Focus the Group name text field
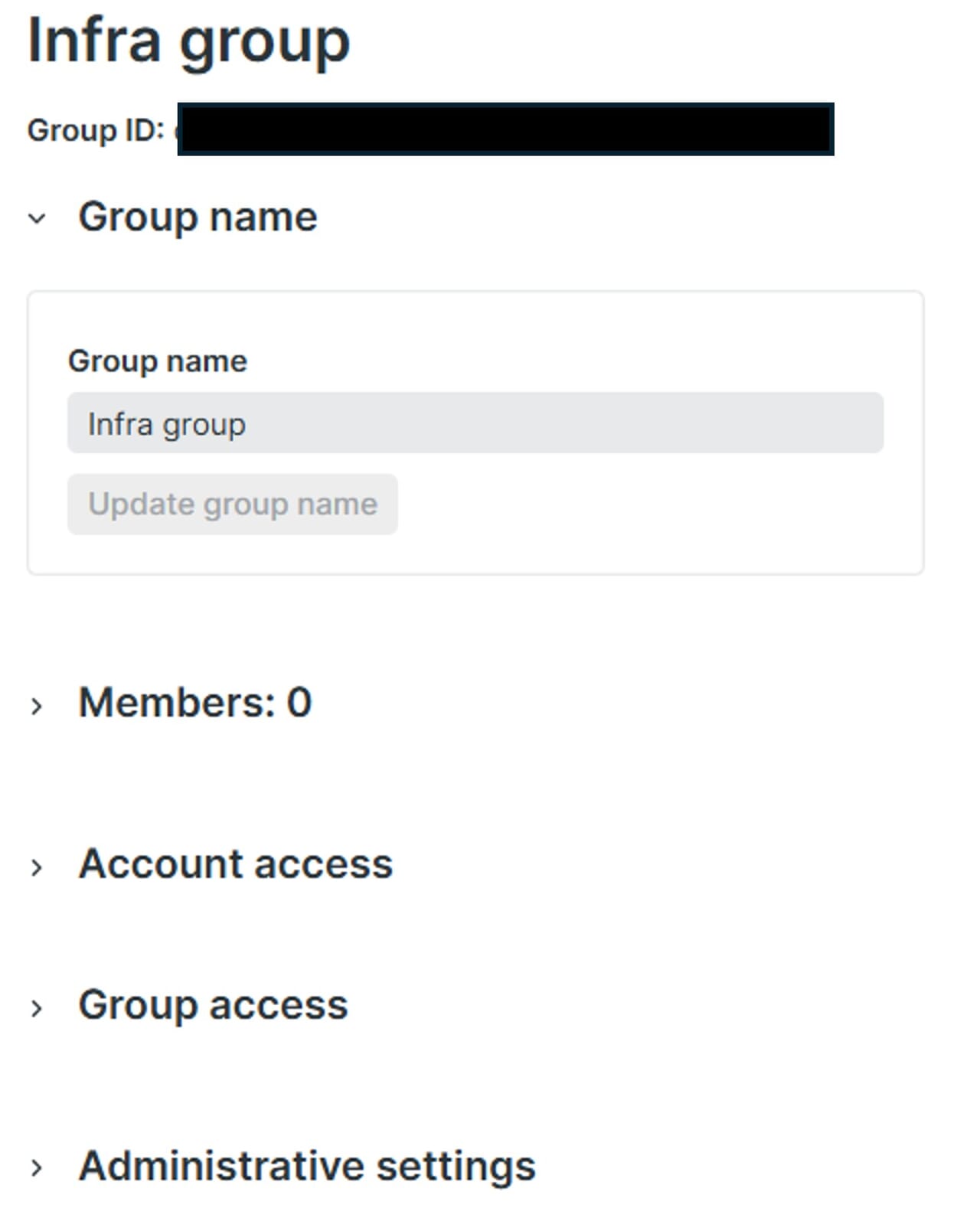 pos(475,423)
